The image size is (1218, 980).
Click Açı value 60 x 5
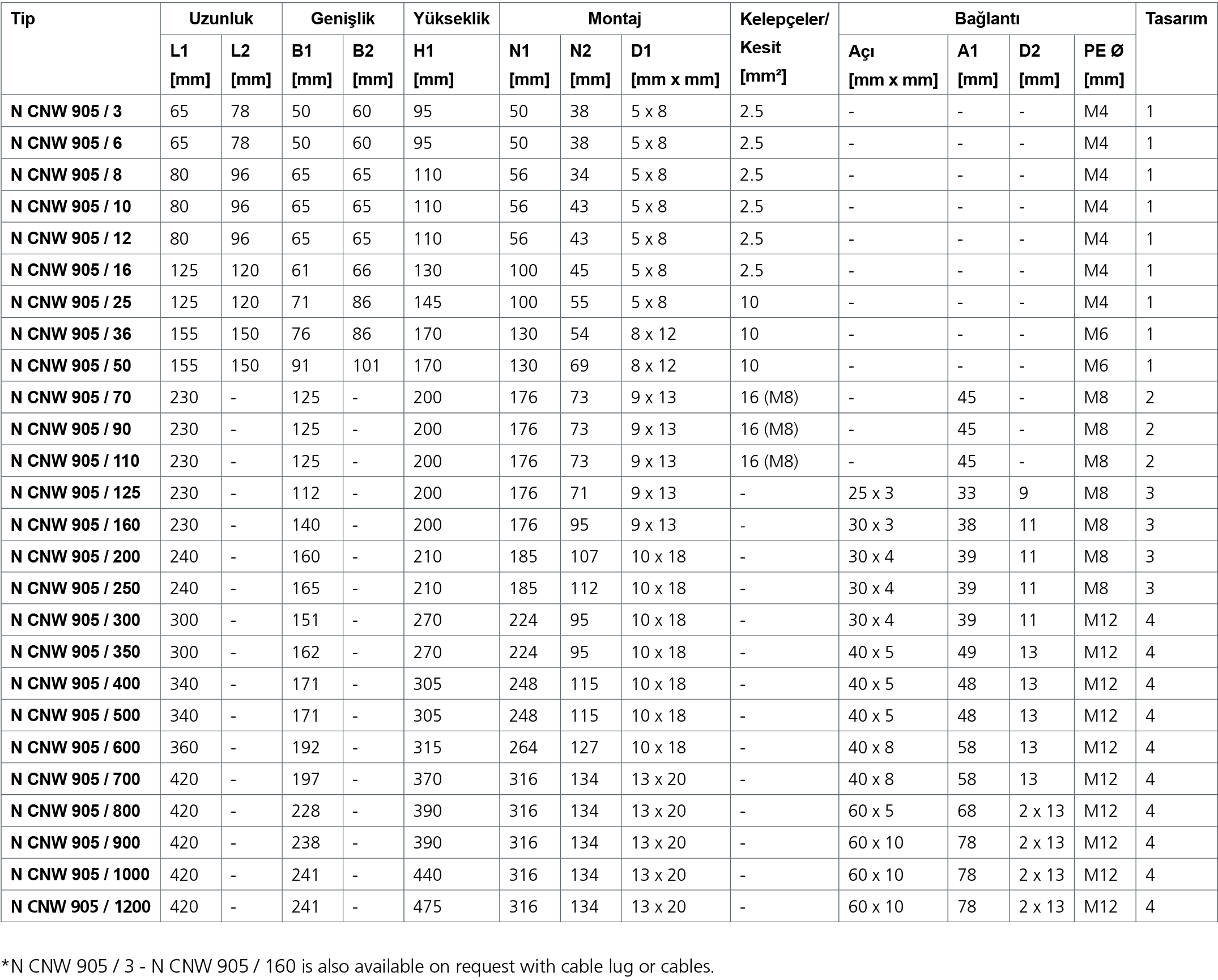[x=871, y=811]
